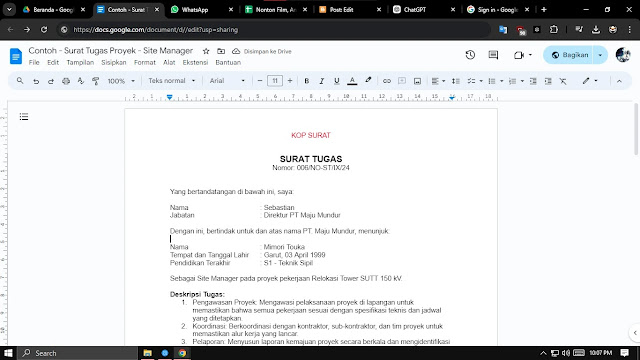The height and width of the screenshot is (360, 640).
Task: Insert an image
Action: click(417, 81)
